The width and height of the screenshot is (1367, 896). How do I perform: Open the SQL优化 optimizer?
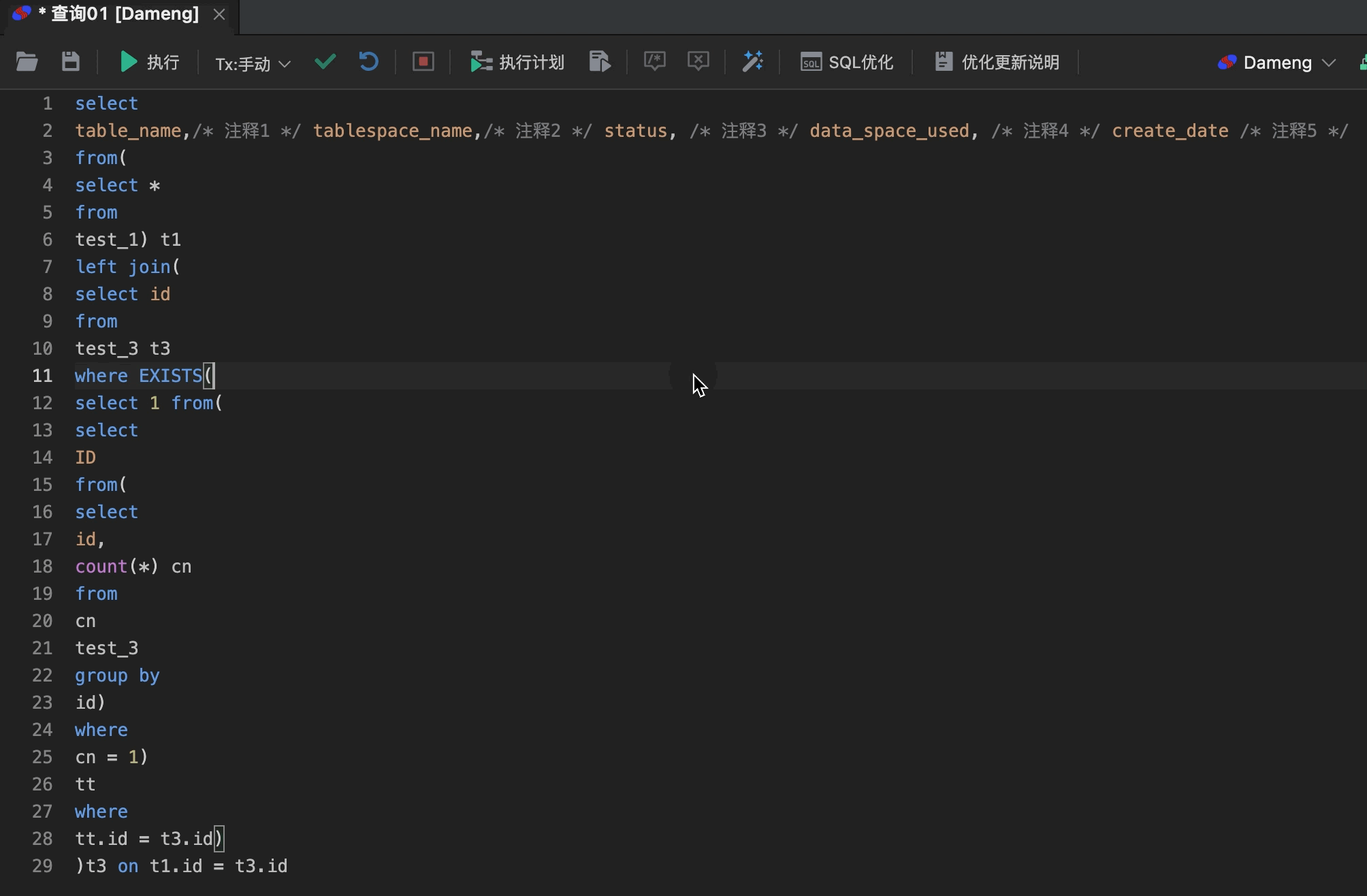tap(846, 62)
